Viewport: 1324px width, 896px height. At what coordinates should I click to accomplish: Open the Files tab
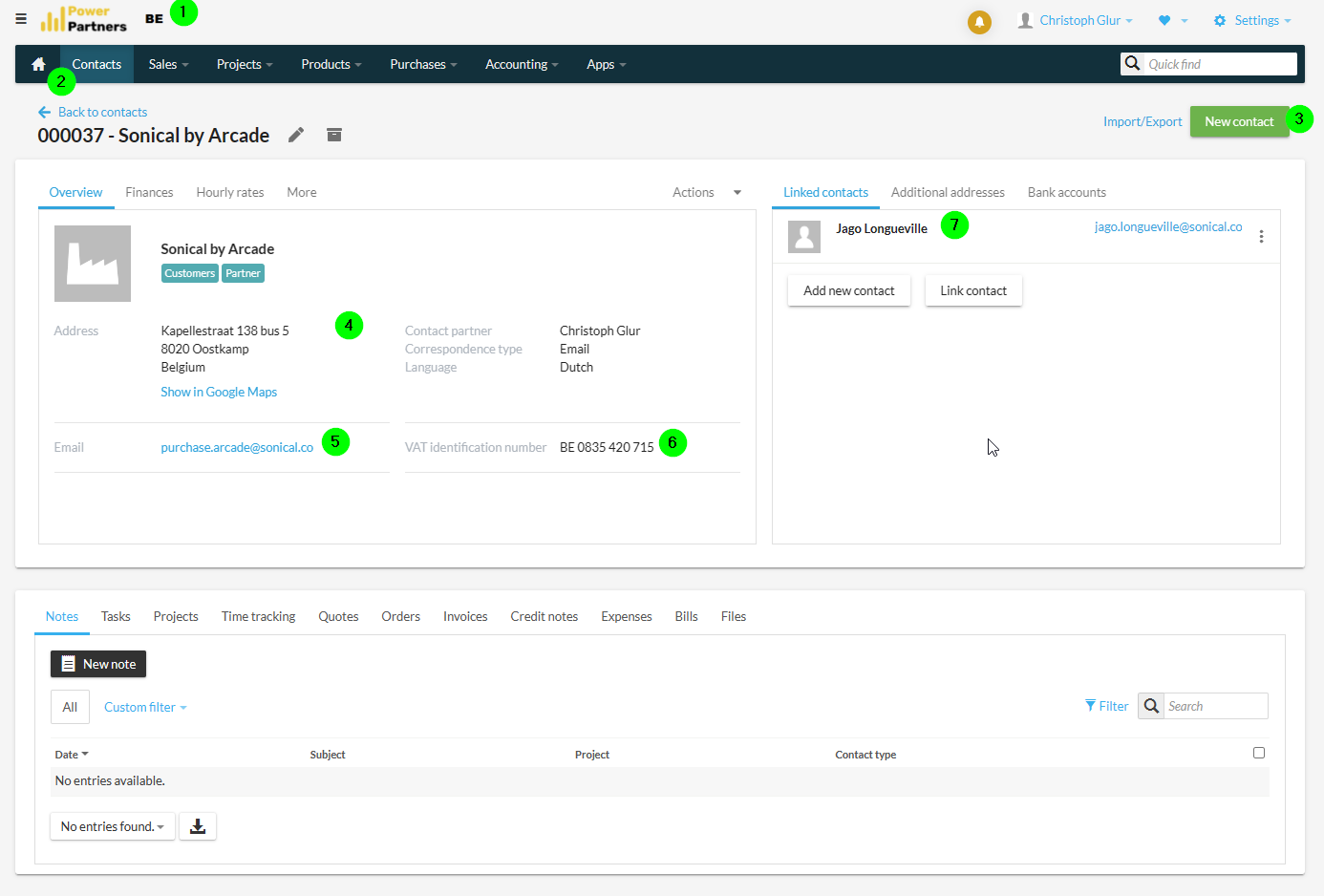click(734, 616)
